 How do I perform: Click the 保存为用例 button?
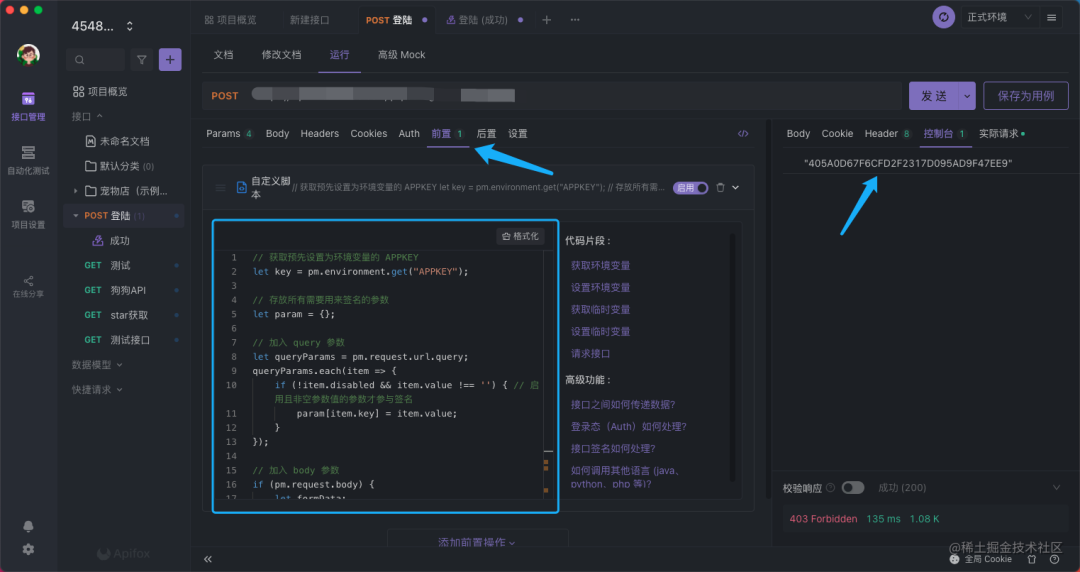point(1025,96)
